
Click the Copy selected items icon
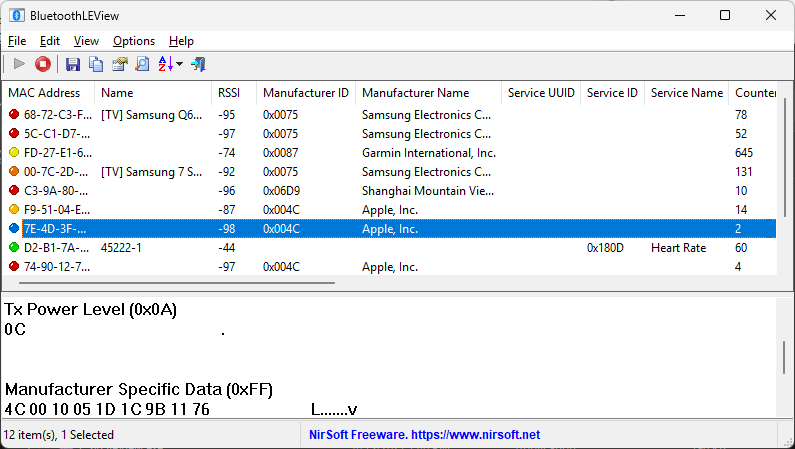click(96, 64)
